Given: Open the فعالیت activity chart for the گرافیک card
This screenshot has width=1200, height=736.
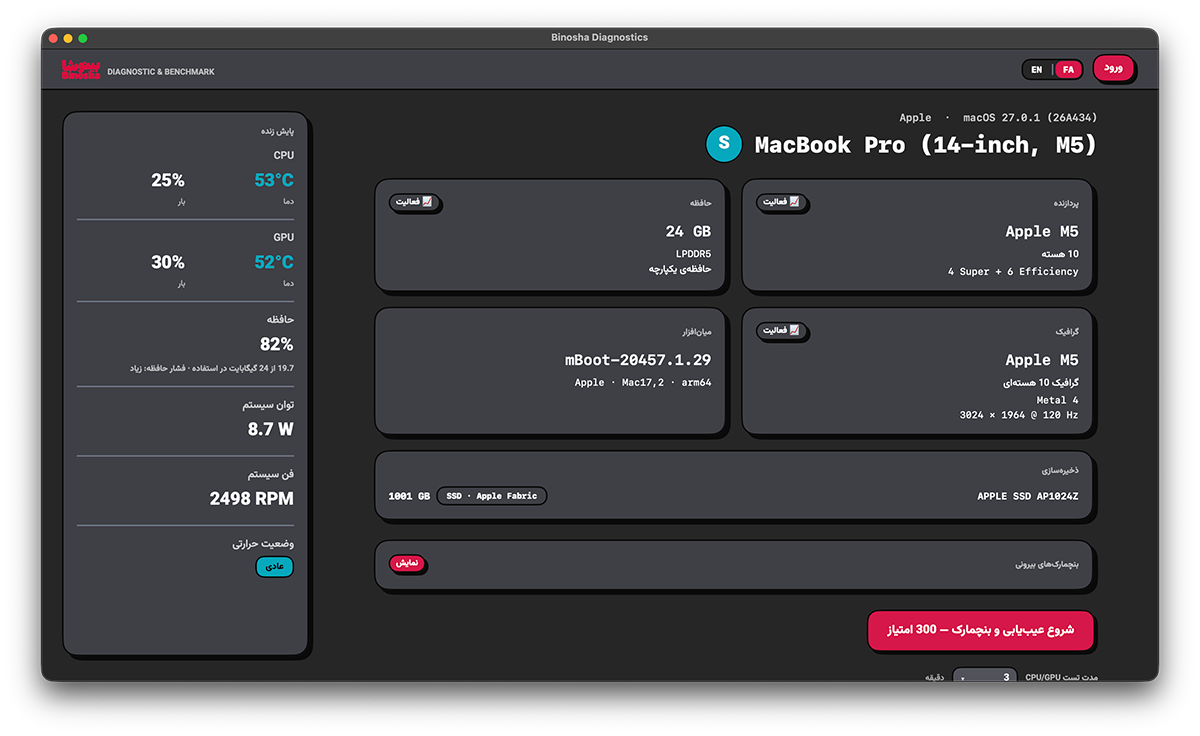Looking at the screenshot, I should (782, 330).
